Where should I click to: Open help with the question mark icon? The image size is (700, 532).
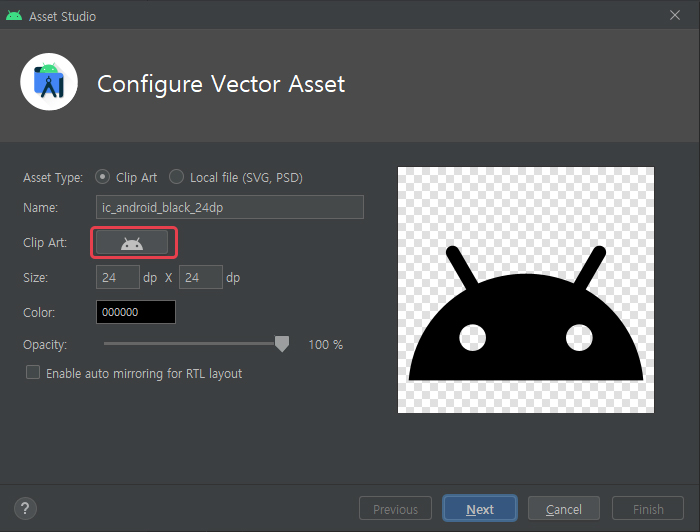[25, 508]
